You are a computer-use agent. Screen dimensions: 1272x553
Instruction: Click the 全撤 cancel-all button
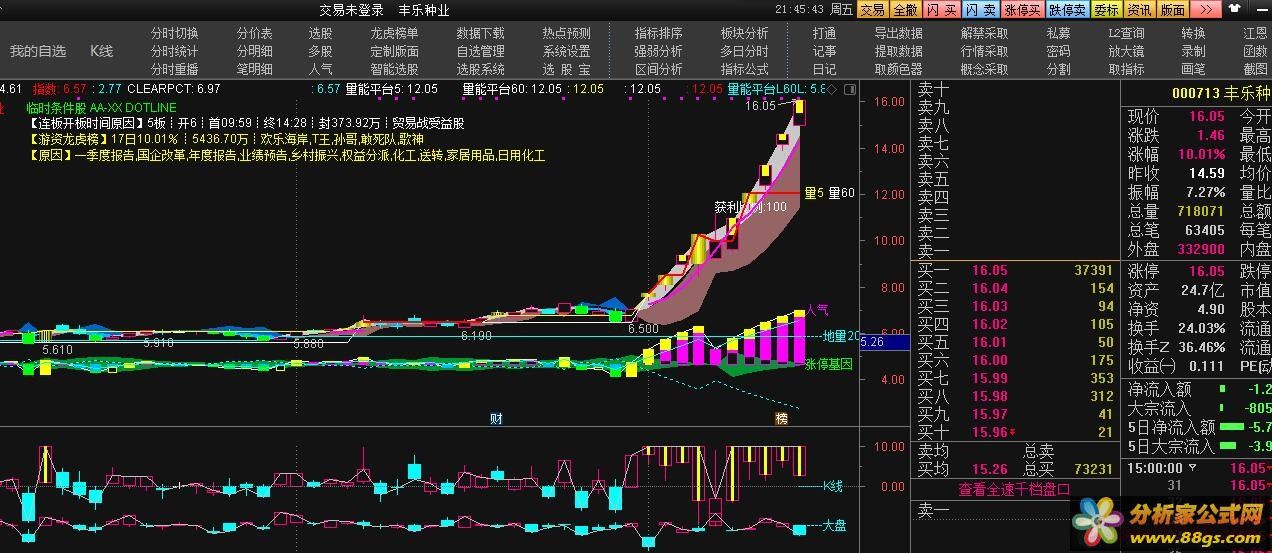click(x=905, y=9)
